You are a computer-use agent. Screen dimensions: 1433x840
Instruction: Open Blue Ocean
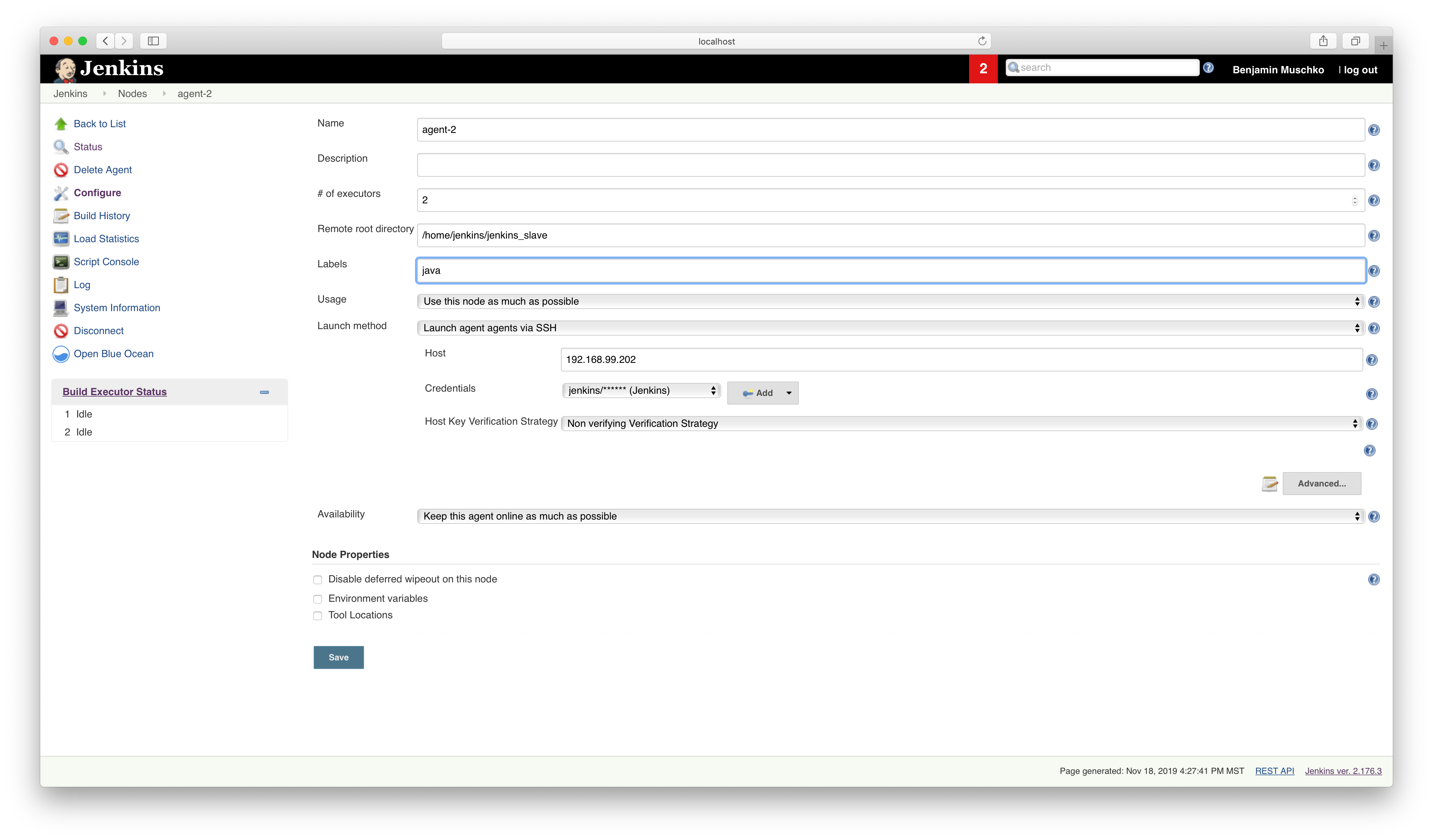click(x=113, y=354)
